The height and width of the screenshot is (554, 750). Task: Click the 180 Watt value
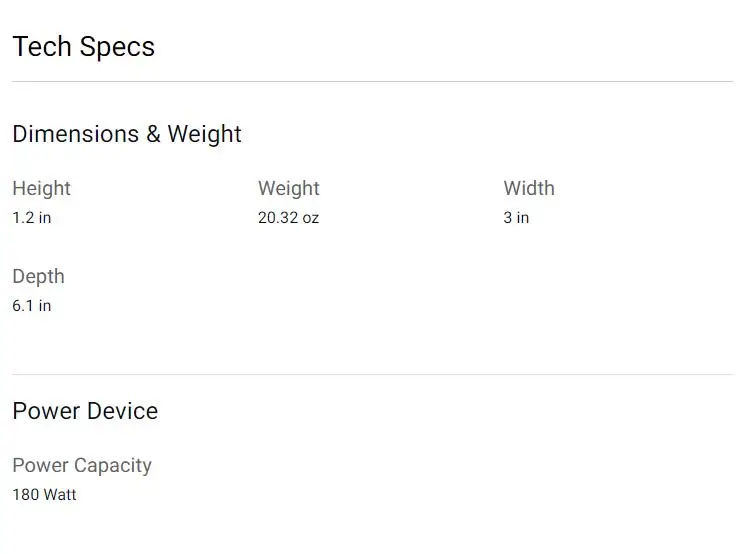[44, 495]
